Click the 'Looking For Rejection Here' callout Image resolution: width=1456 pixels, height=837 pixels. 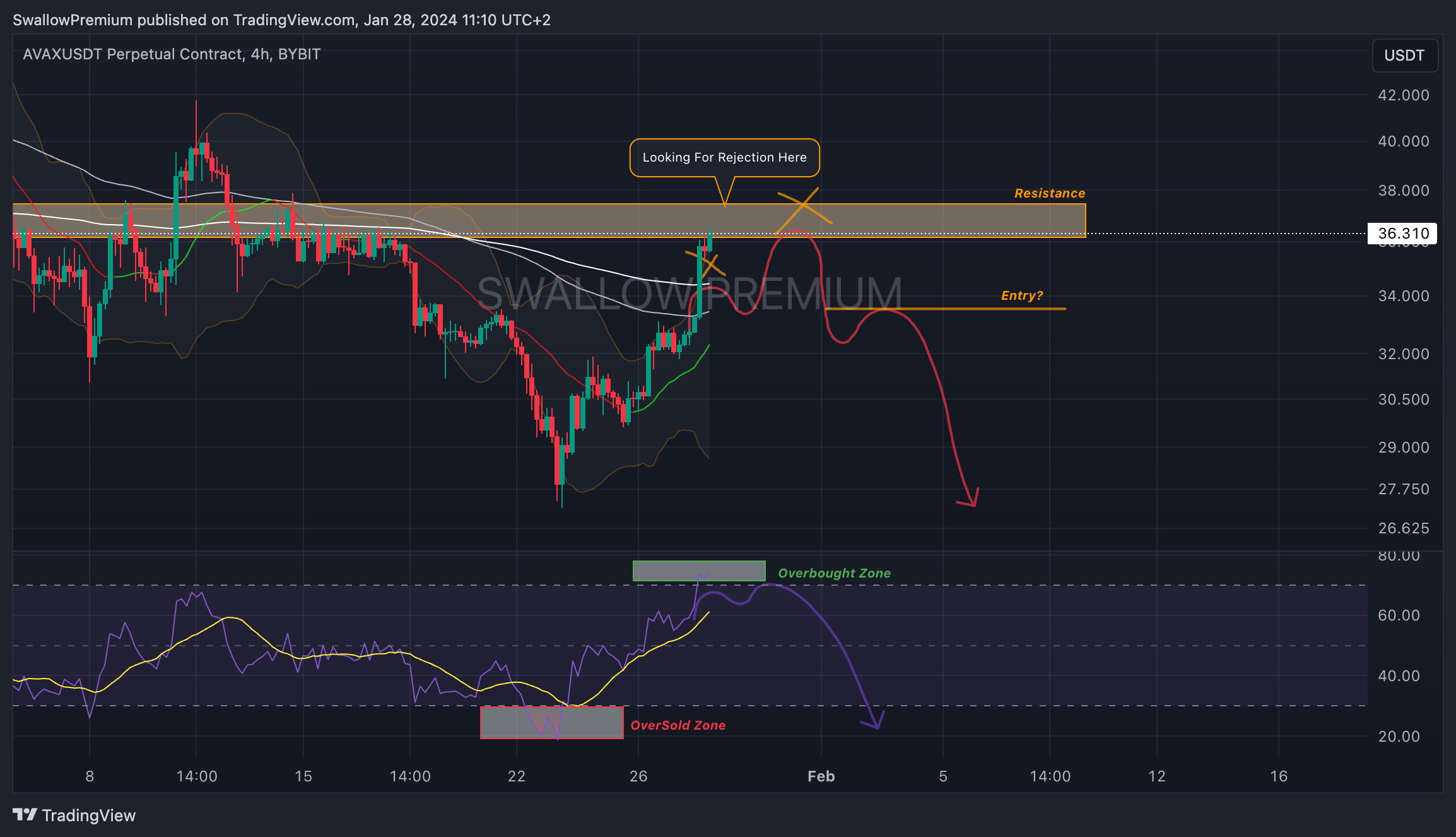point(724,158)
